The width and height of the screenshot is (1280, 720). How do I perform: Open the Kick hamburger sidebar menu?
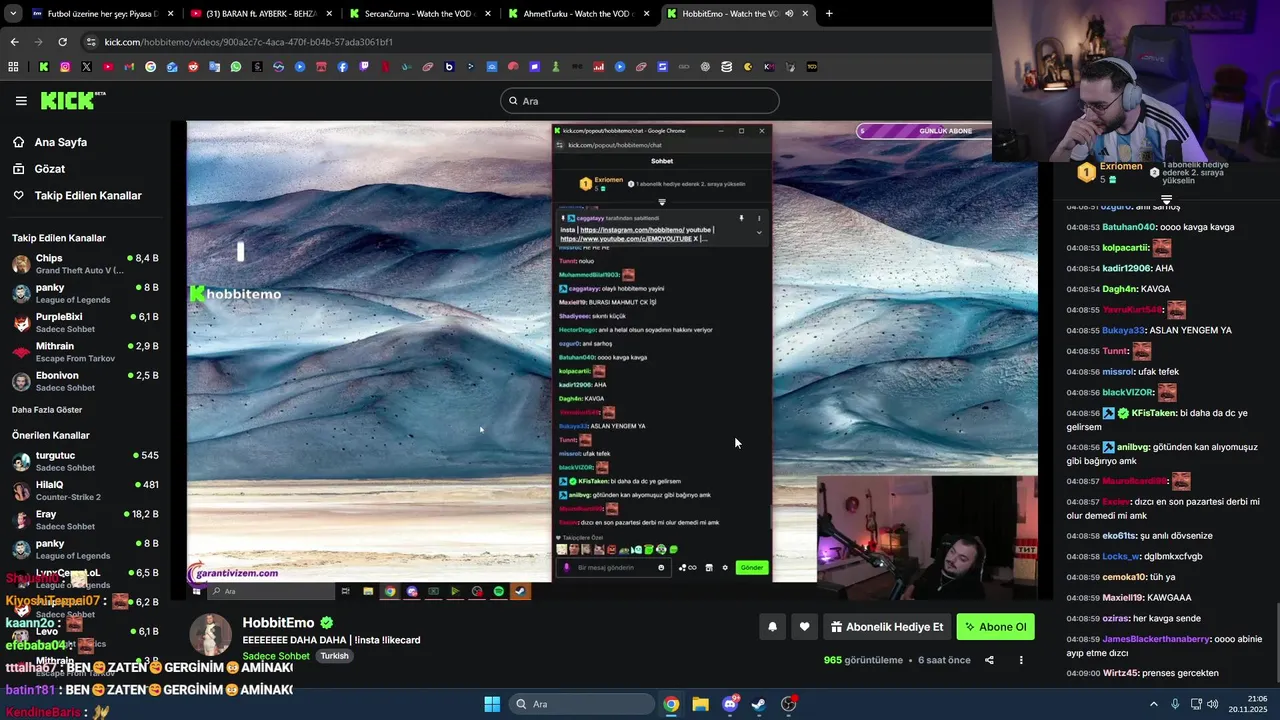pos(21,100)
